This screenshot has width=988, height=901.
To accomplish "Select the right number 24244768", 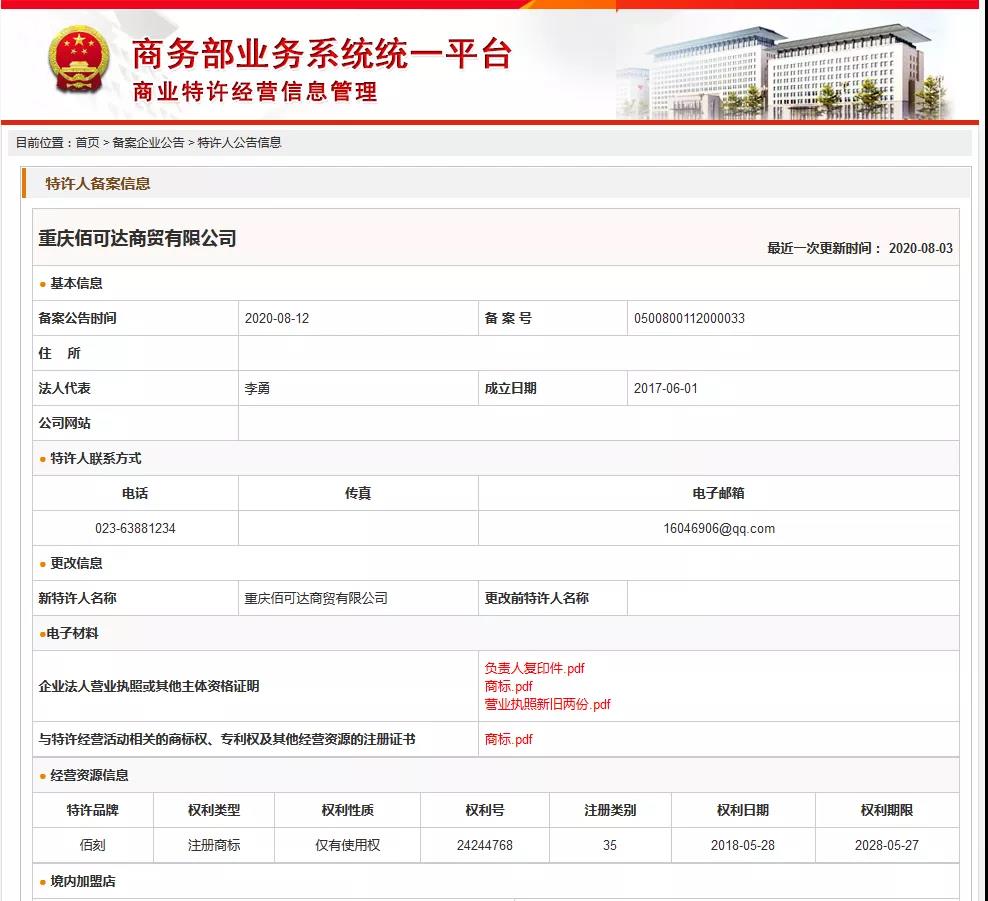I will 485,845.
